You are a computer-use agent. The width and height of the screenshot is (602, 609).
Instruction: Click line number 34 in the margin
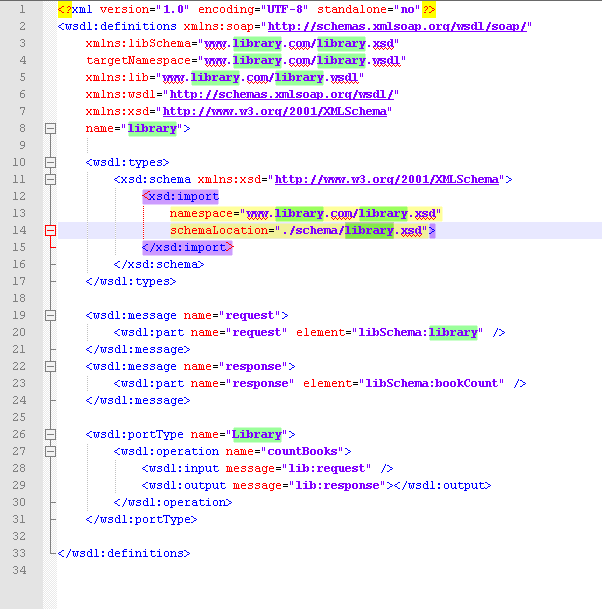pos(19,570)
